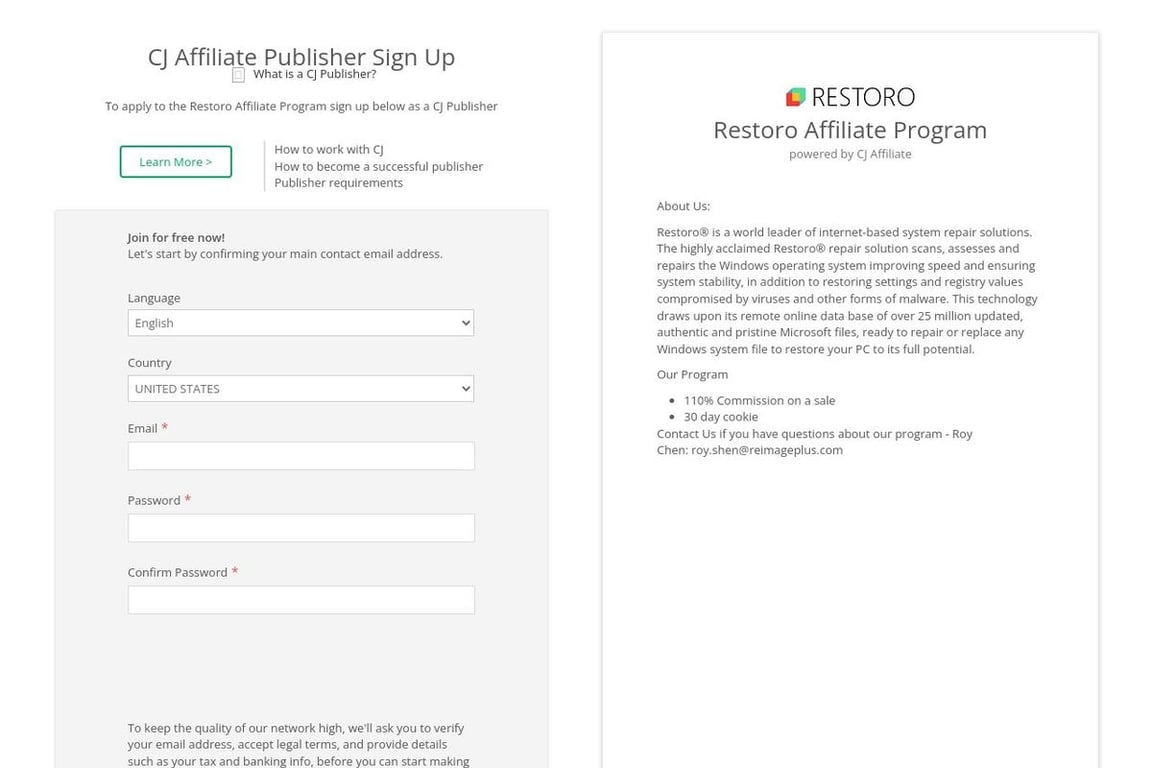Screen dimensions: 1152x768
Task: Click the icon beside 'What is a CJ Publisher?'
Action: 238,75
